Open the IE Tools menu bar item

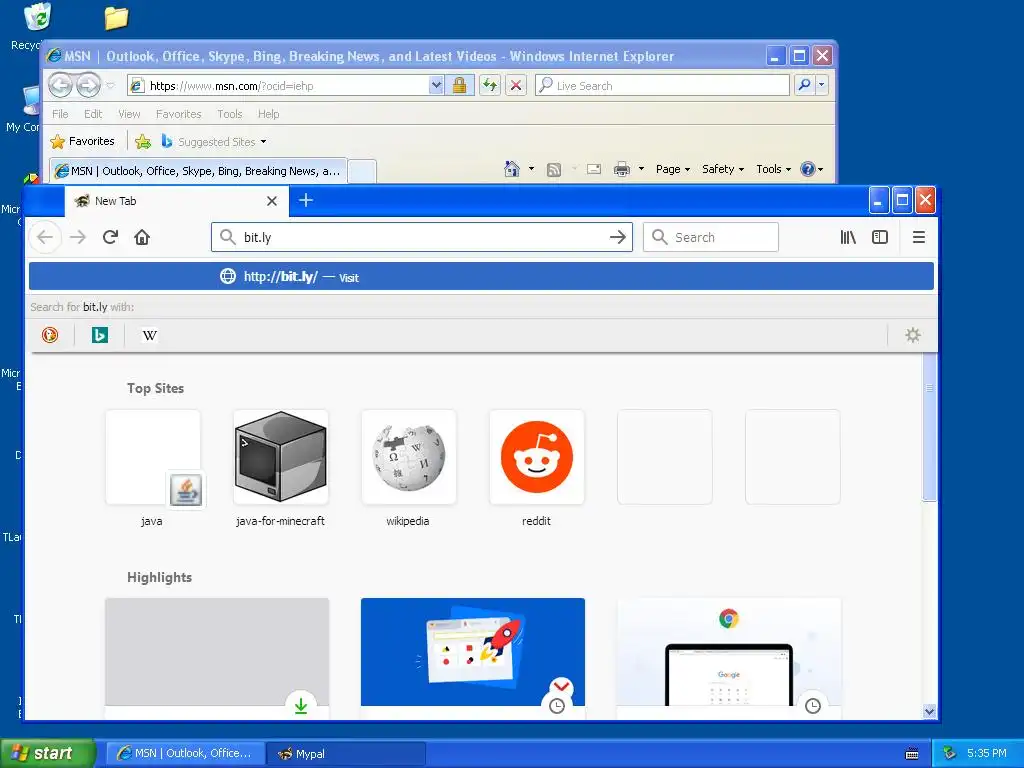(229, 114)
